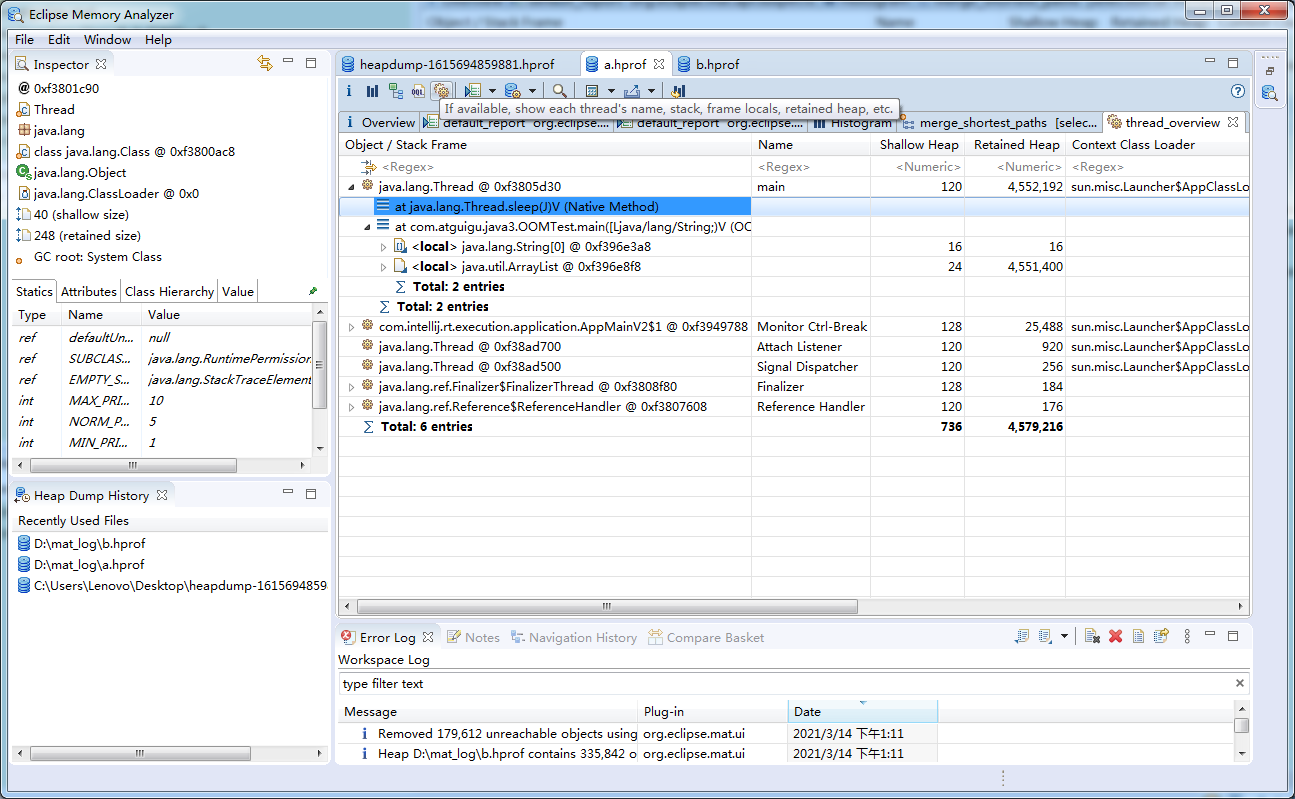Open the Window menu
The image size is (1295, 799).
coord(107,40)
